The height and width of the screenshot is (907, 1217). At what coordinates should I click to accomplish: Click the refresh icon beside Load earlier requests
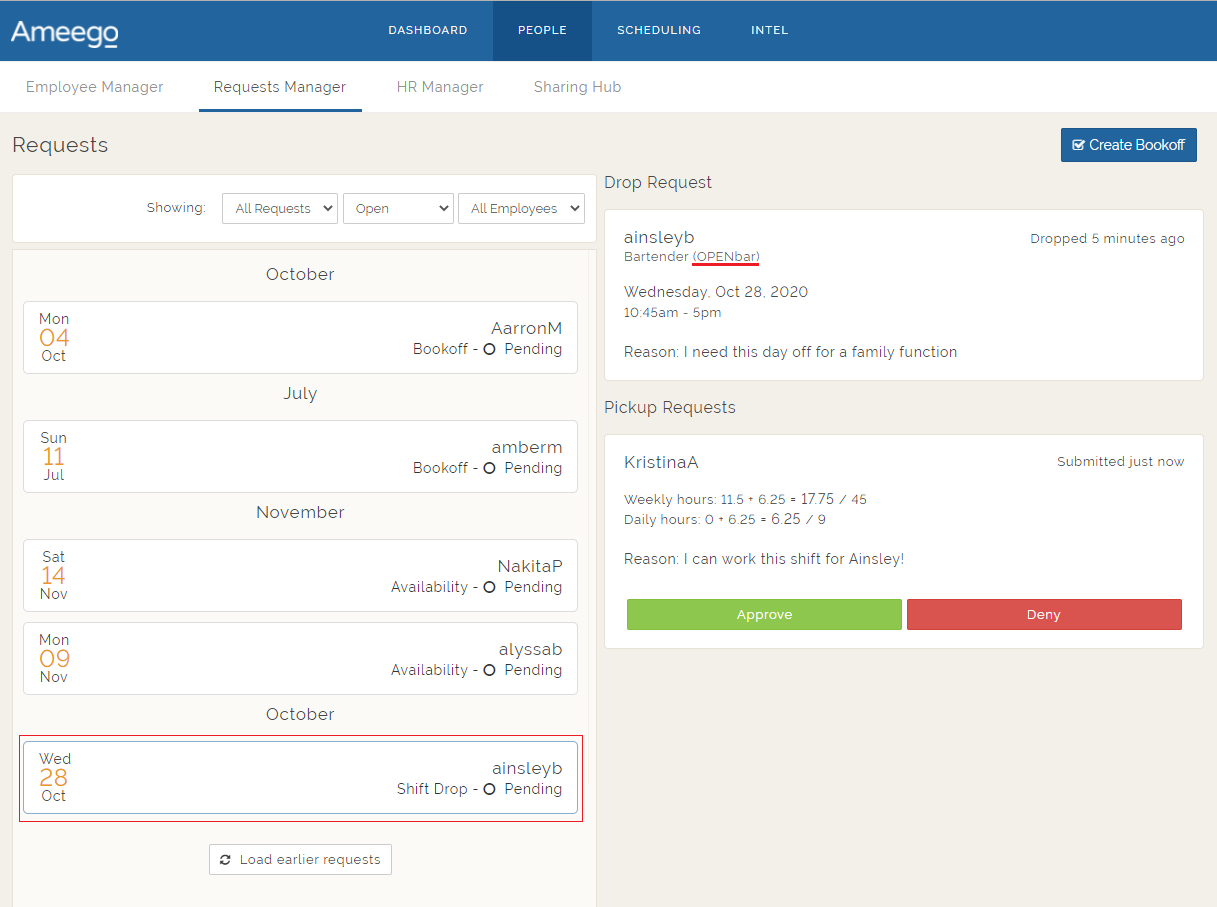225,860
